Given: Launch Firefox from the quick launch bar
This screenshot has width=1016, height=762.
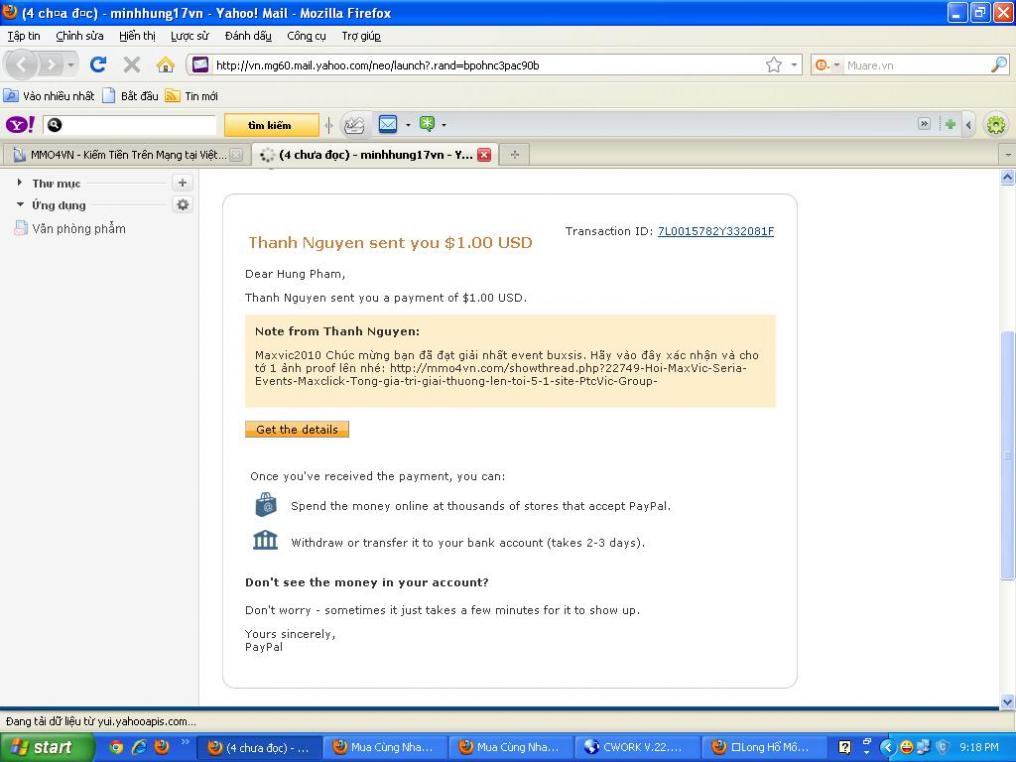Looking at the screenshot, I should 162,747.
